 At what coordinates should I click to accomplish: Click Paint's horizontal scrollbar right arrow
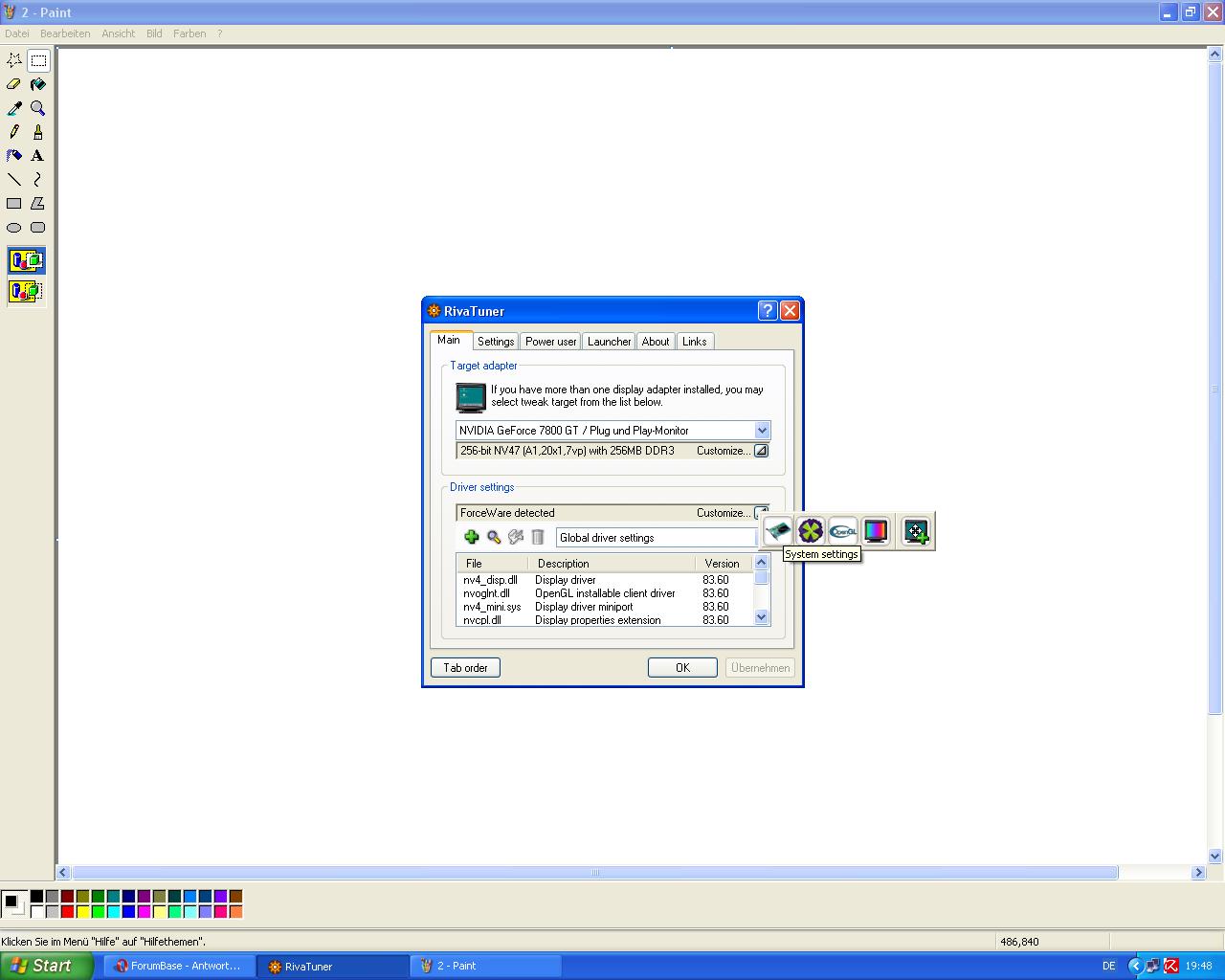1198,873
